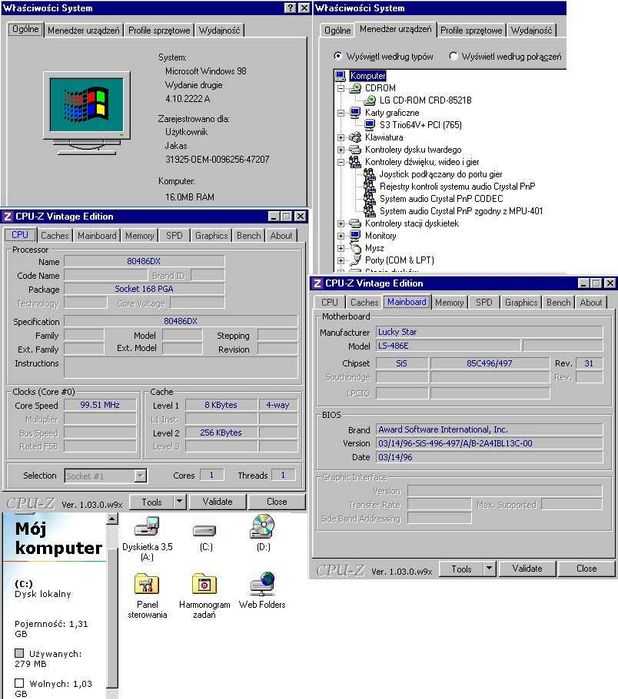Open the Wydajność tab in left System window
This screenshot has height=699, width=618.
pos(219,30)
